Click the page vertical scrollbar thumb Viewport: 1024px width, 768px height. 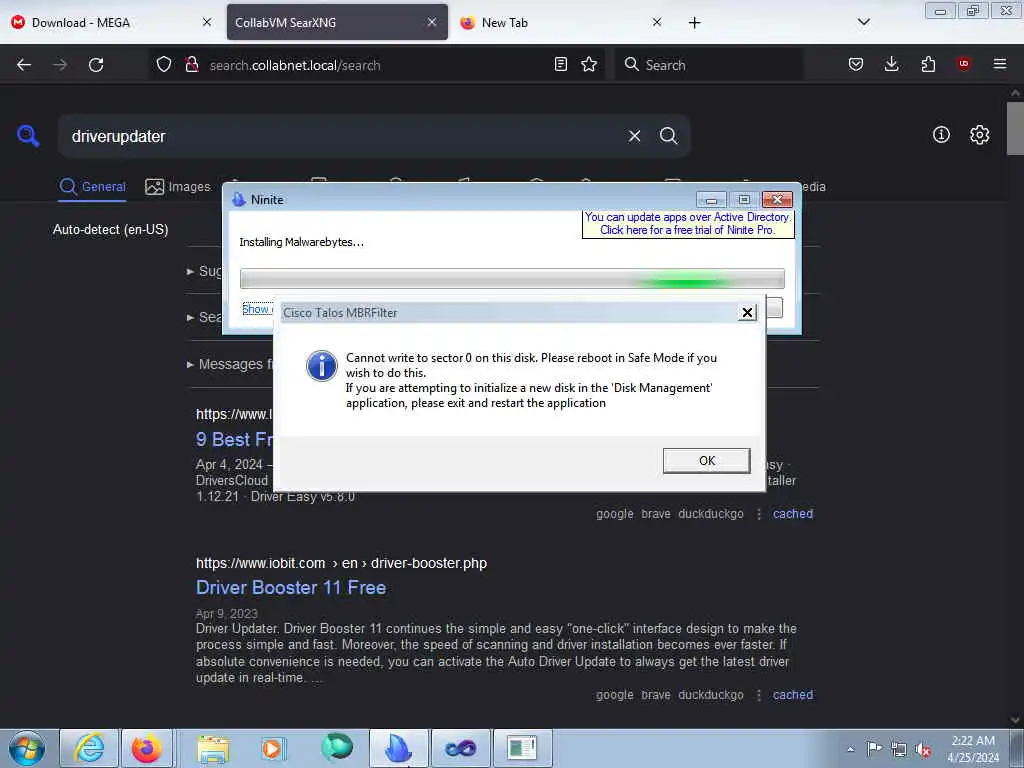point(1015,128)
